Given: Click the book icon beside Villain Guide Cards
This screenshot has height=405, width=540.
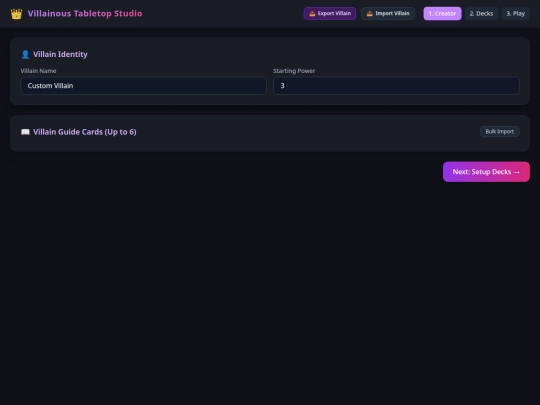Looking at the screenshot, I should tap(25, 132).
